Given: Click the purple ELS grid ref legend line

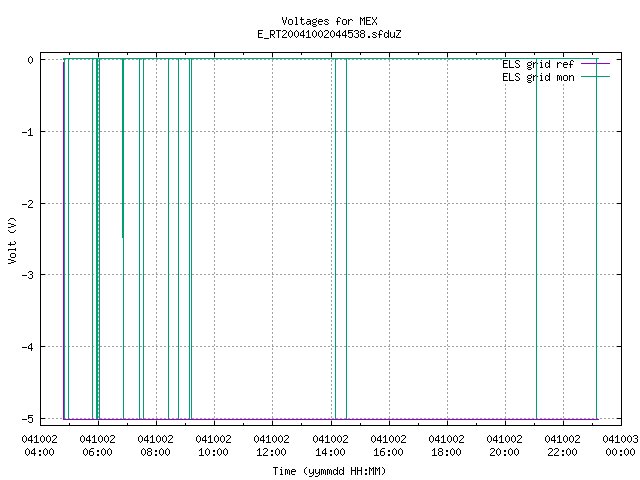Looking at the screenshot, I should pos(595,64).
